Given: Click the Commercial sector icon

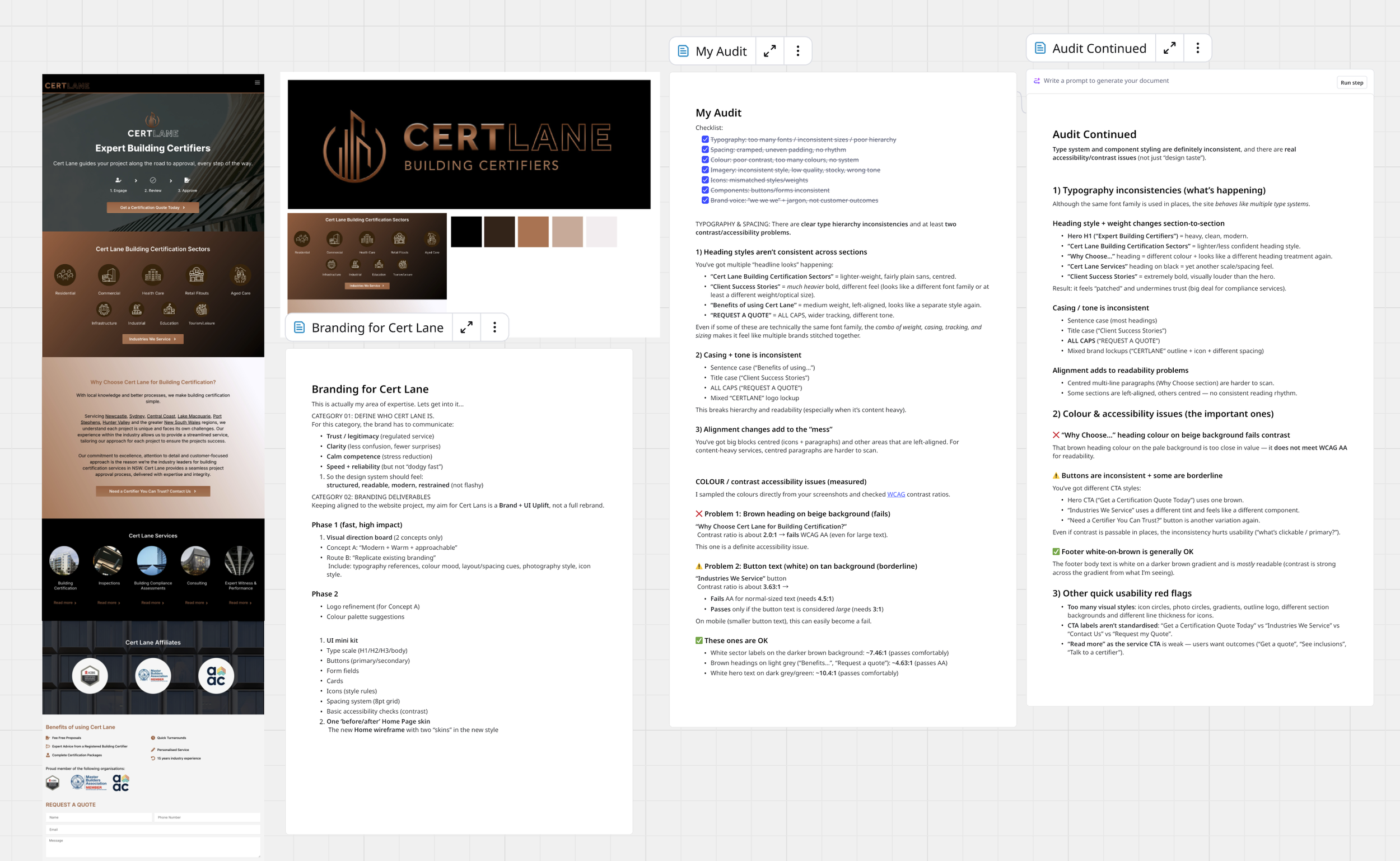Looking at the screenshot, I should tap(109, 275).
